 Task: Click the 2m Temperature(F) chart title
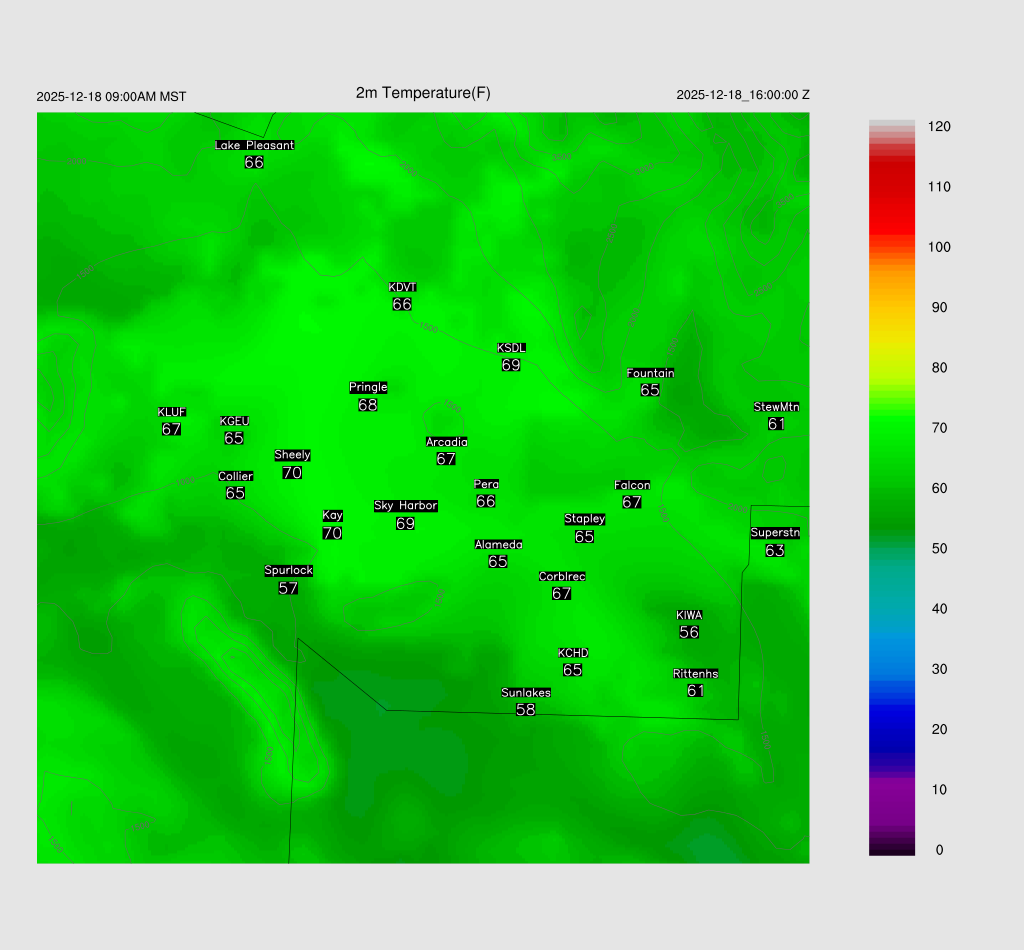pos(423,93)
